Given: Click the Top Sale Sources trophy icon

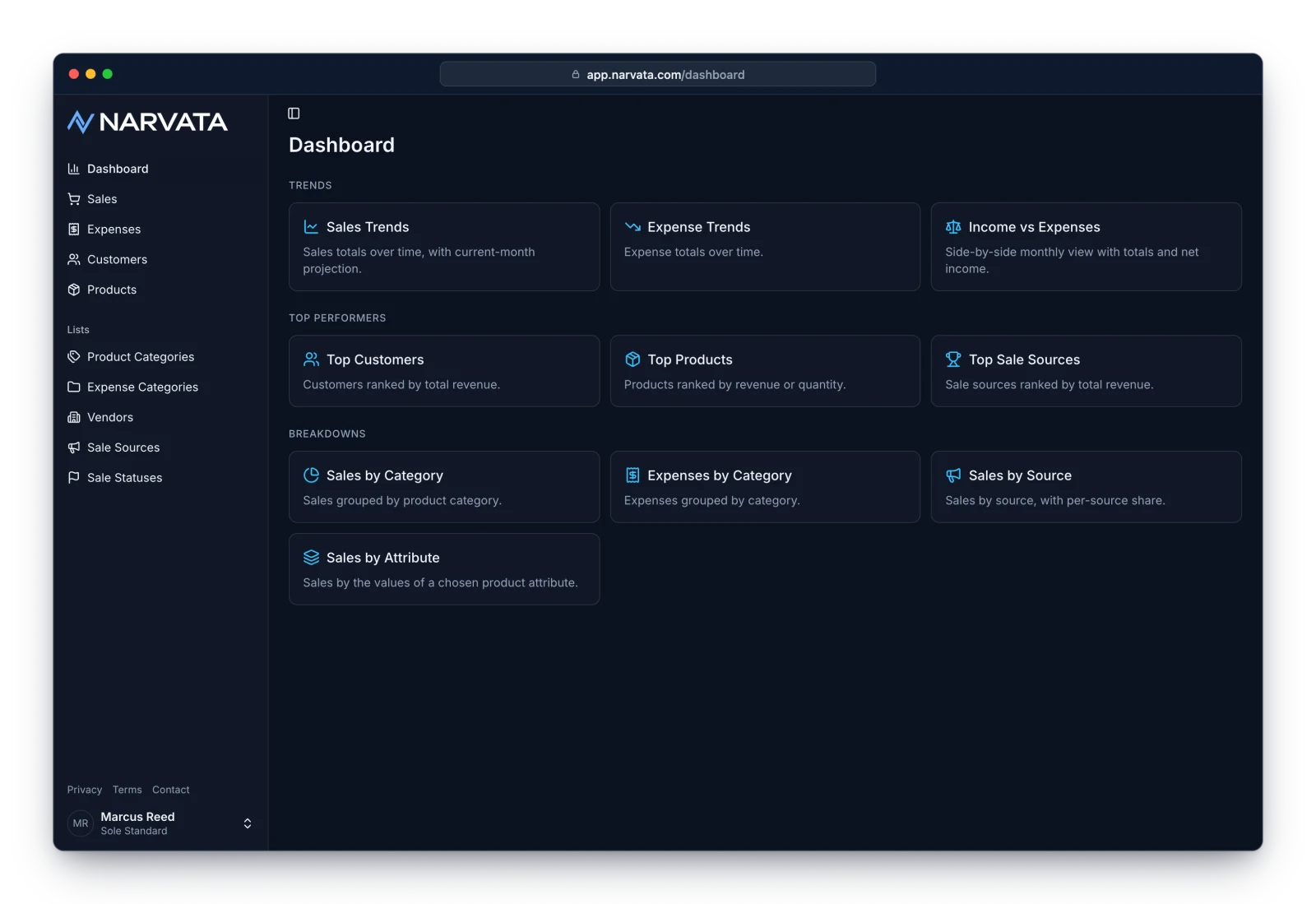Looking at the screenshot, I should [953, 359].
